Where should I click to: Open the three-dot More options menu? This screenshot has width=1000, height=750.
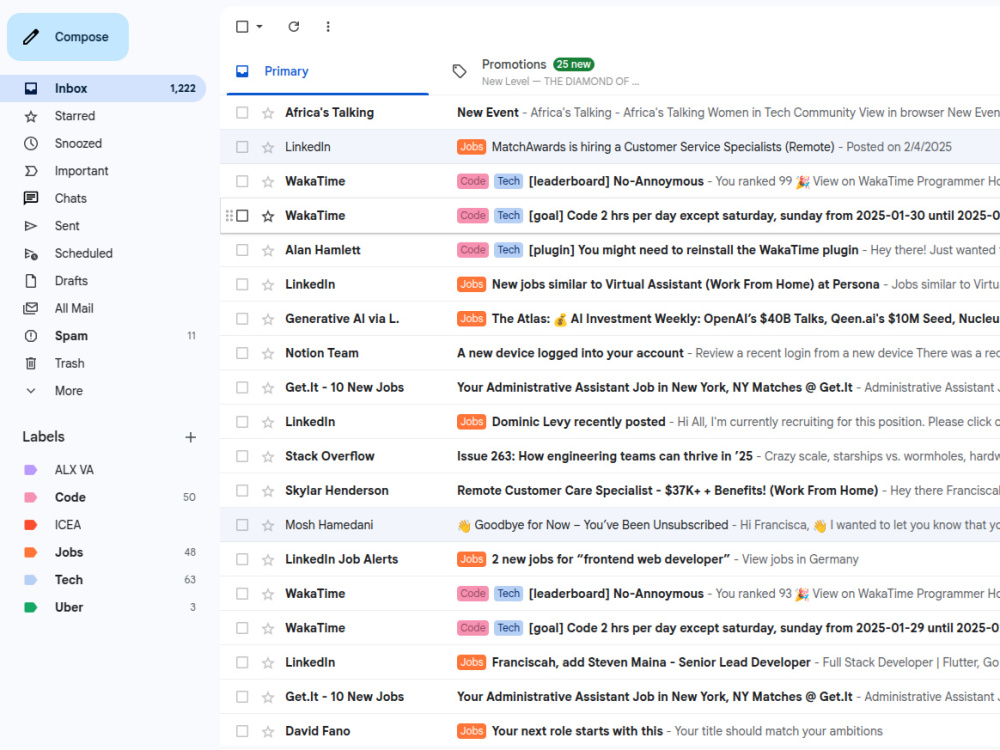328,27
